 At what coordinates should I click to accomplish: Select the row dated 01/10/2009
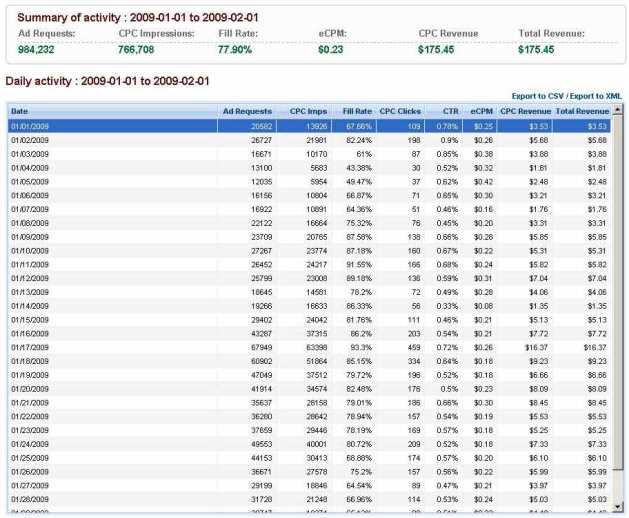(300, 250)
